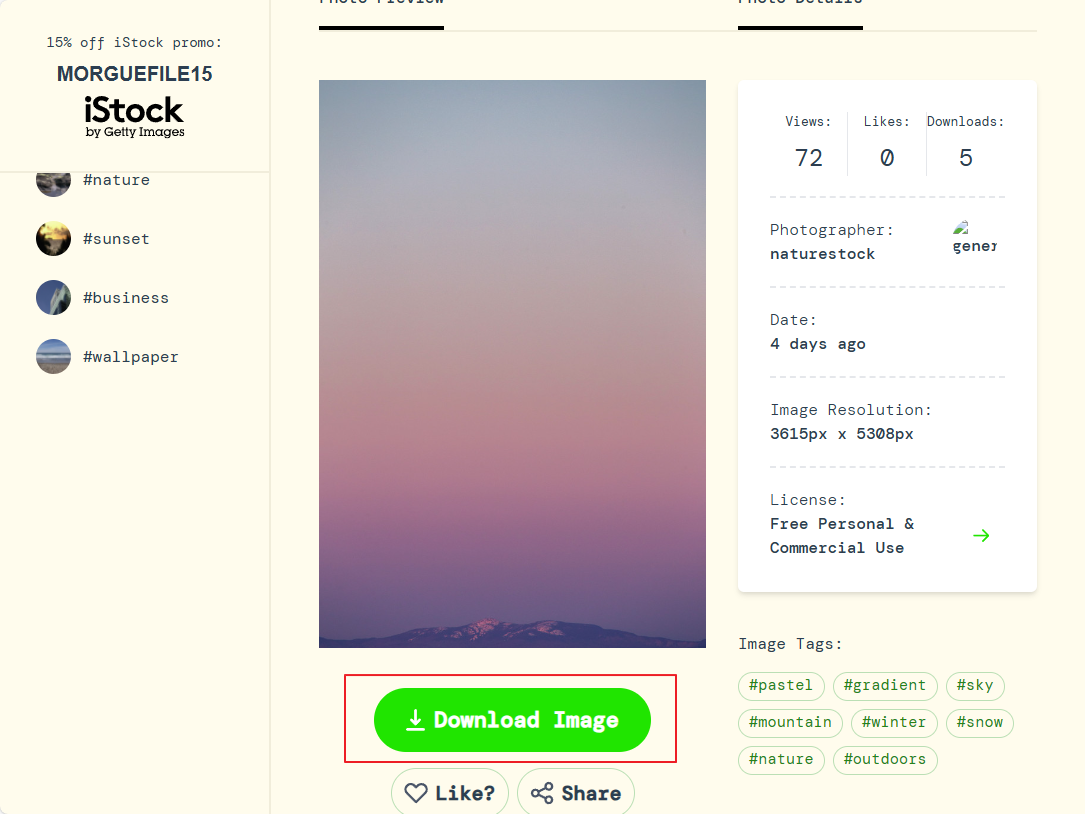1085x814 pixels.
Task: Click the iStock by Getty Images logo
Action: (x=134, y=117)
